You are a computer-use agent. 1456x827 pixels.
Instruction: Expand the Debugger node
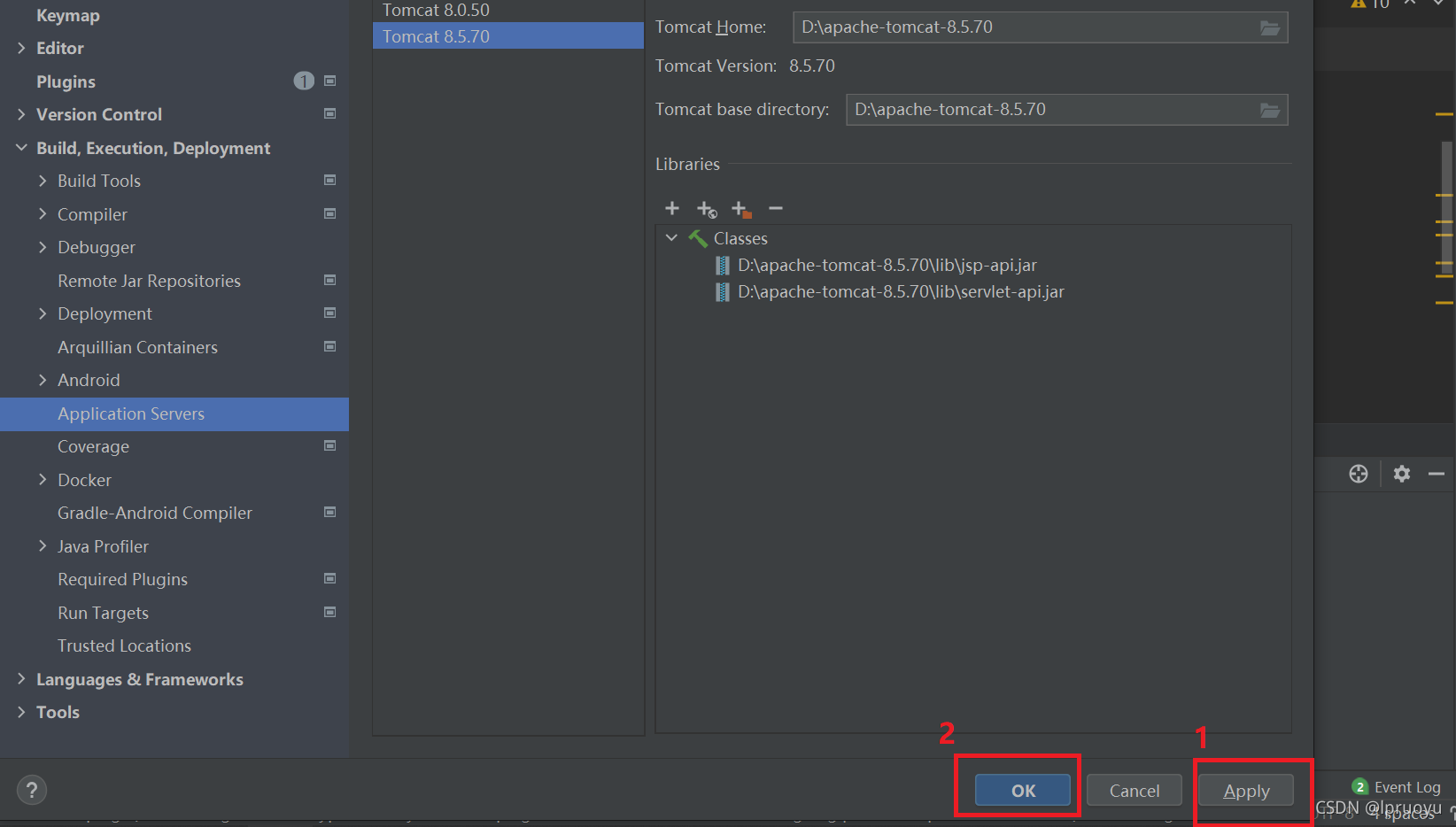tap(43, 247)
